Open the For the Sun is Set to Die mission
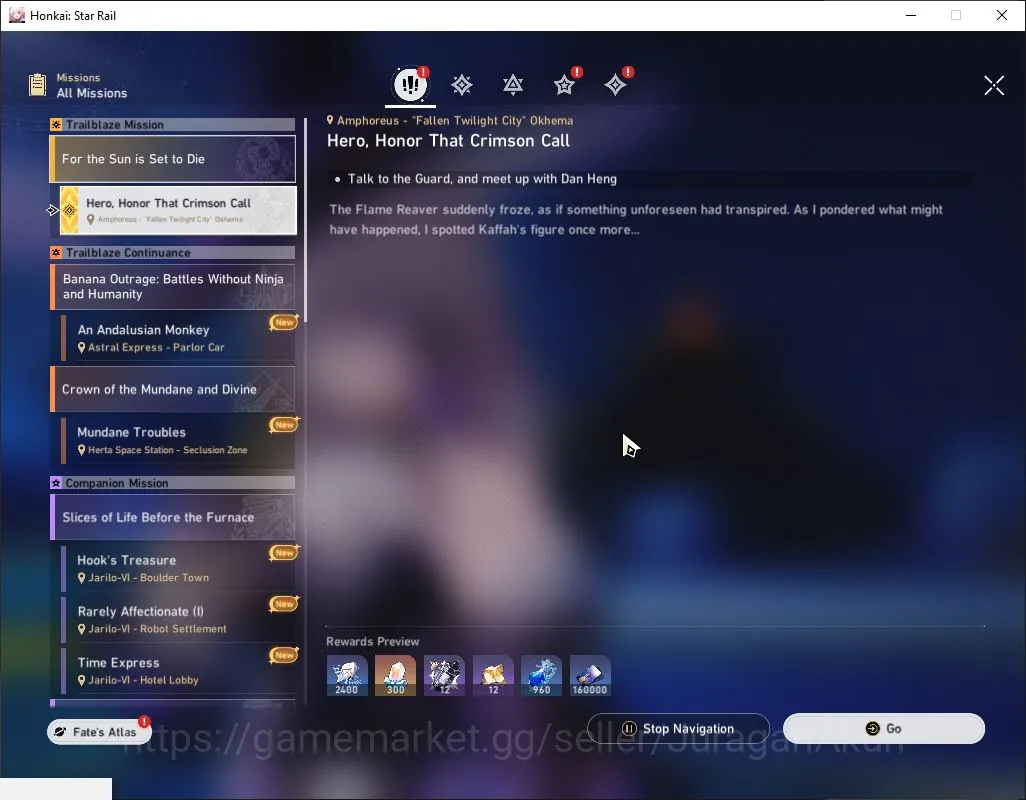 click(173, 159)
